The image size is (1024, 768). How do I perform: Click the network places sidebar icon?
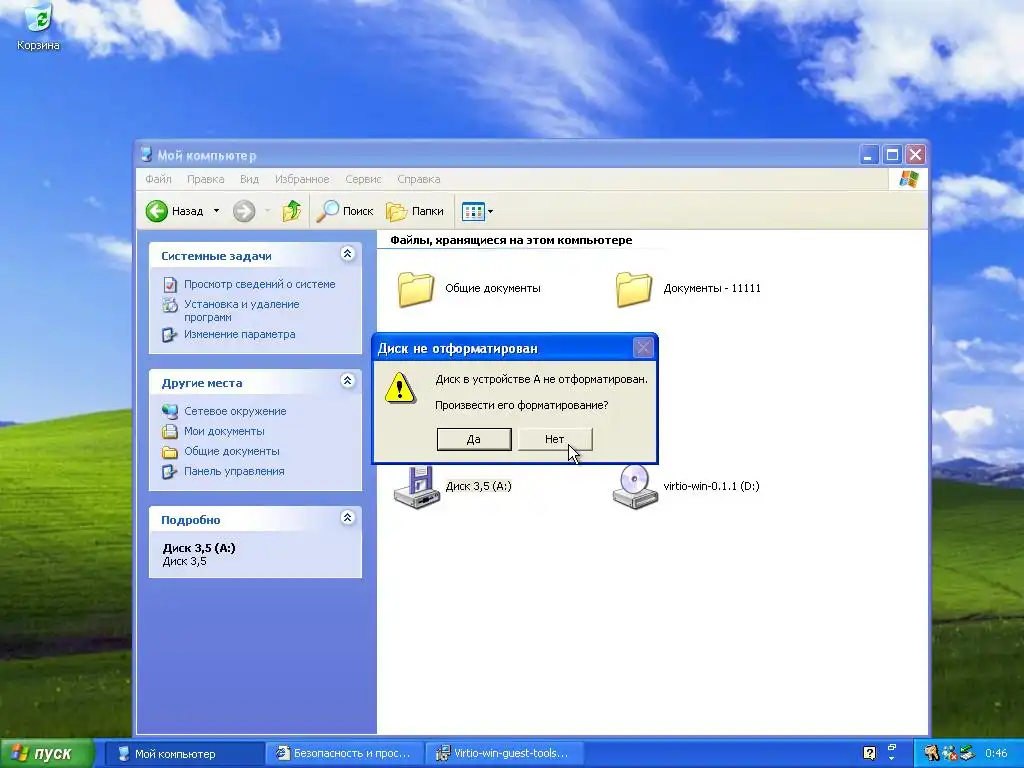[x=170, y=411]
